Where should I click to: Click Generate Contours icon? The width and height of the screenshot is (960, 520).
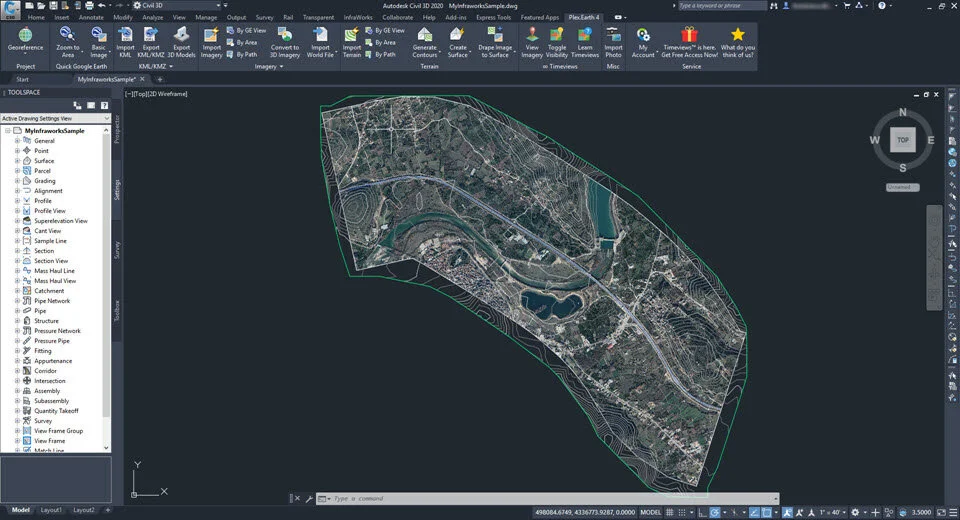pos(424,36)
